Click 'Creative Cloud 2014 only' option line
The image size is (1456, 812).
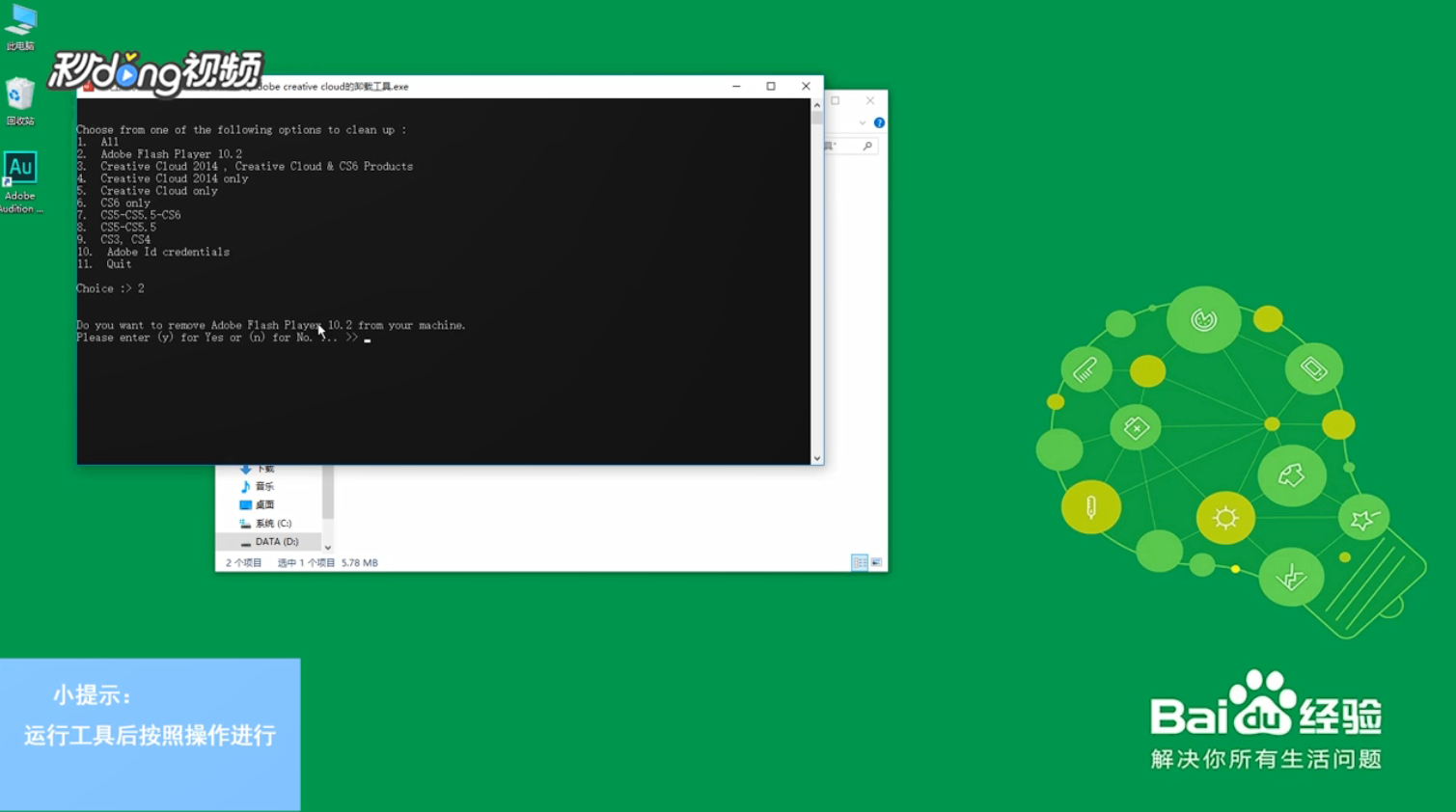[x=162, y=178]
